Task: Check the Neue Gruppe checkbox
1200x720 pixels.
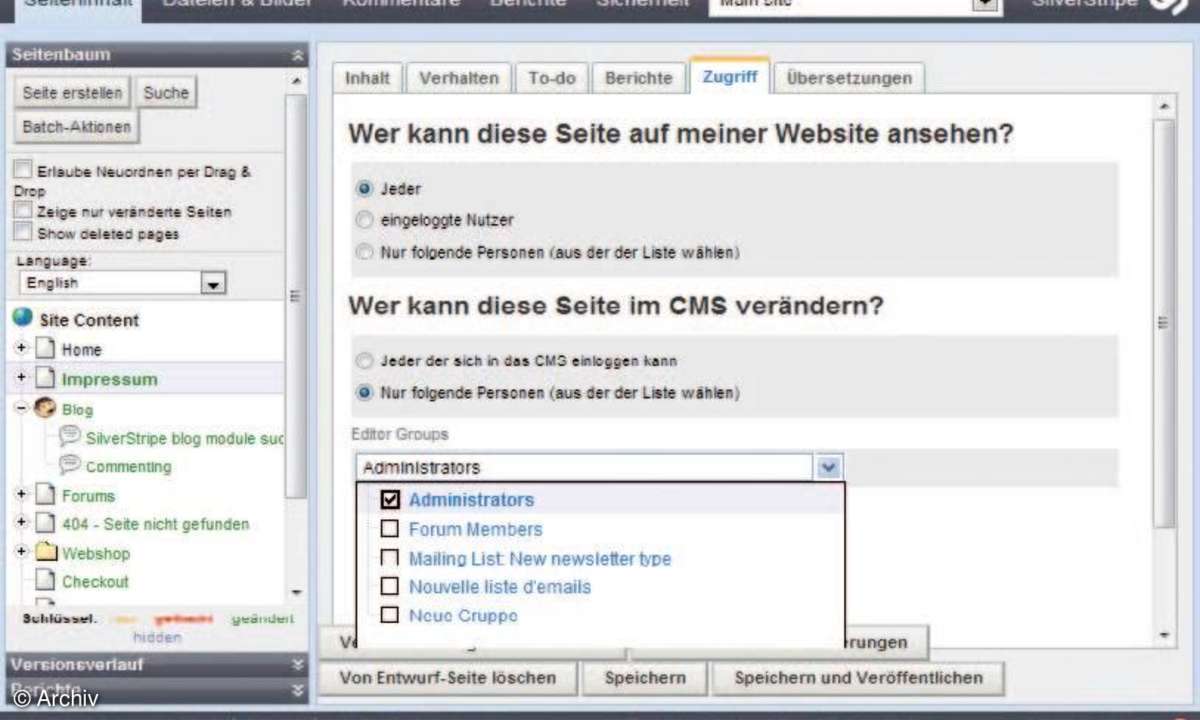Action: 390,615
